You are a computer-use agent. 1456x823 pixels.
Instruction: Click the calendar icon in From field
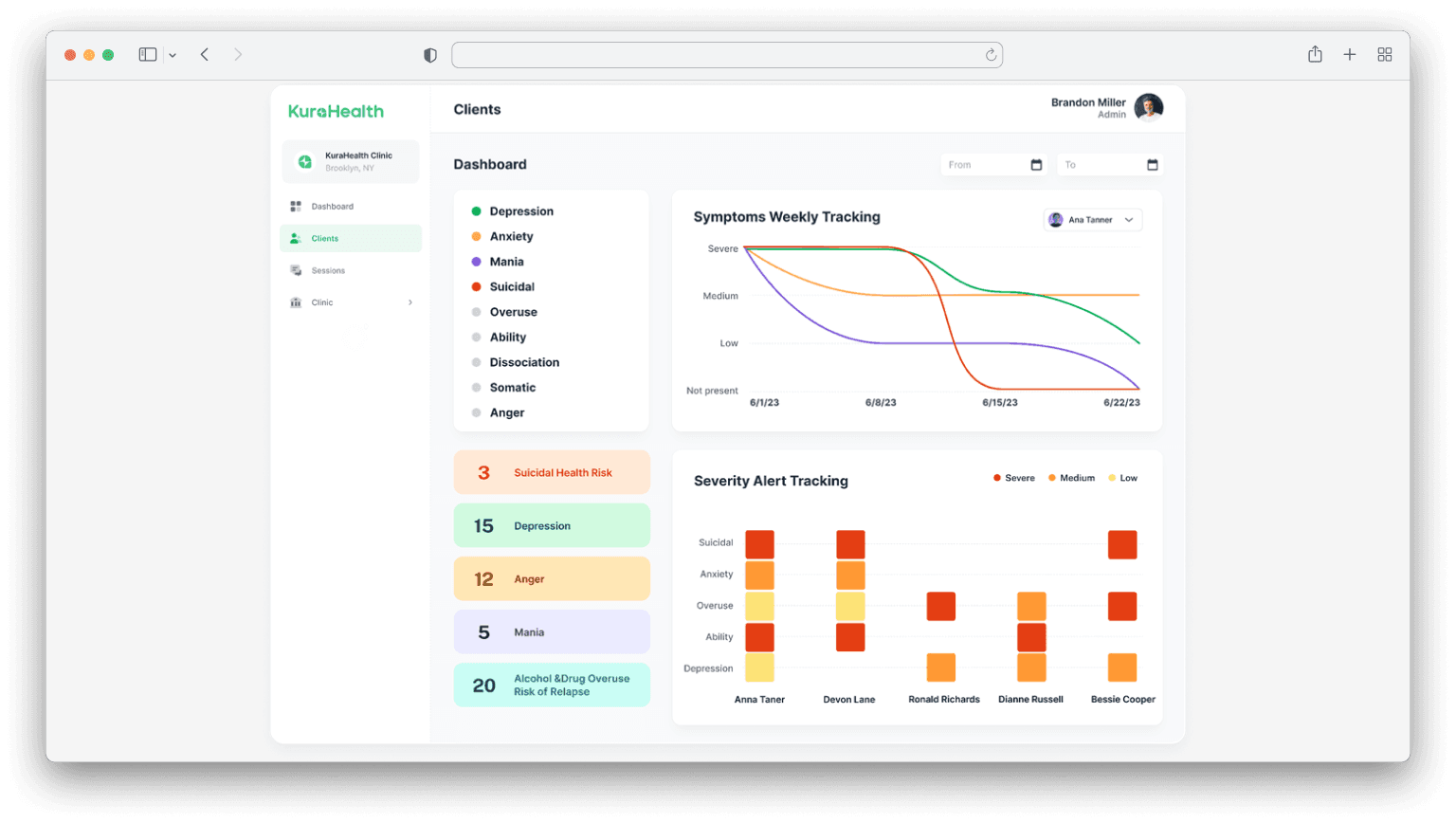pyautogui.click(x=1036, y=165)
